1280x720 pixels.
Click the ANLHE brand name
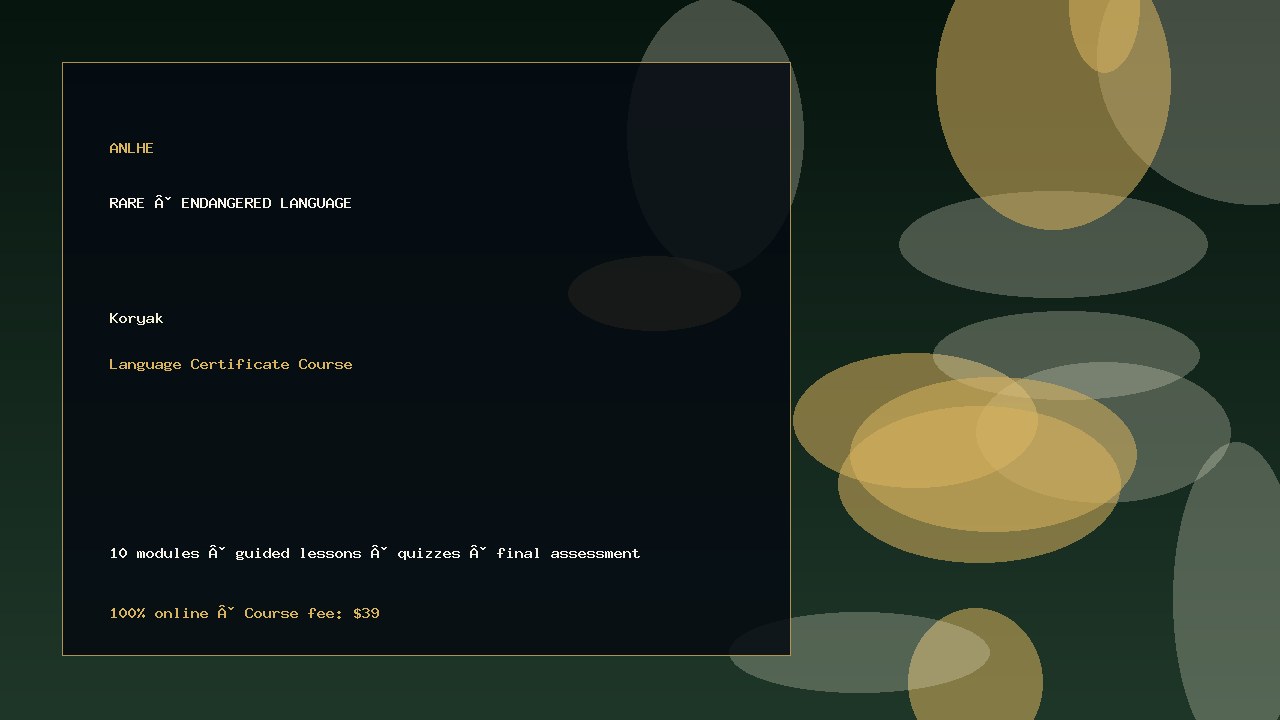(x=131, y=148)
